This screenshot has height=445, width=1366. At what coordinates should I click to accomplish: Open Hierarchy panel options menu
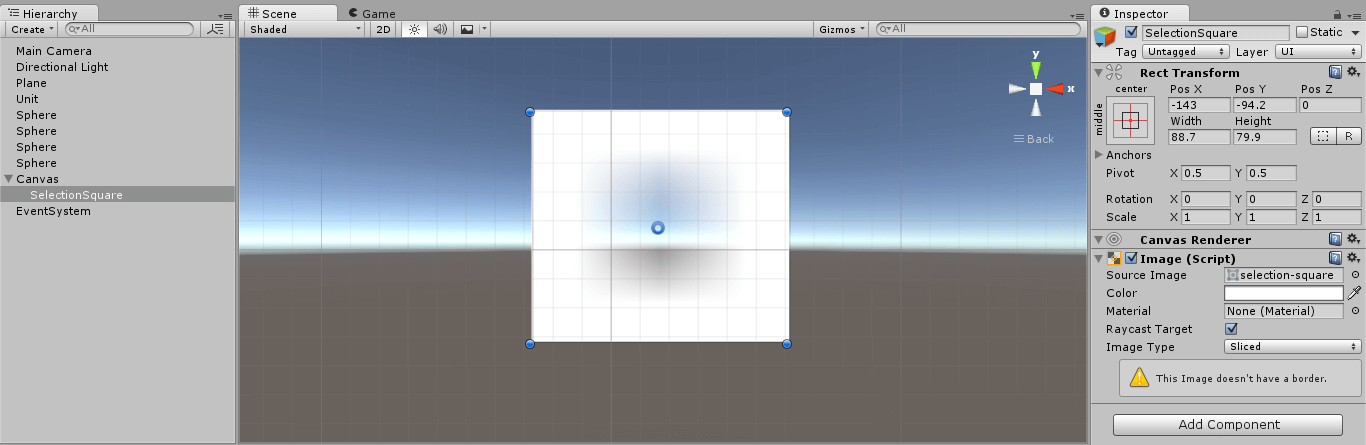pyautogui.click(x=225, y=15)
